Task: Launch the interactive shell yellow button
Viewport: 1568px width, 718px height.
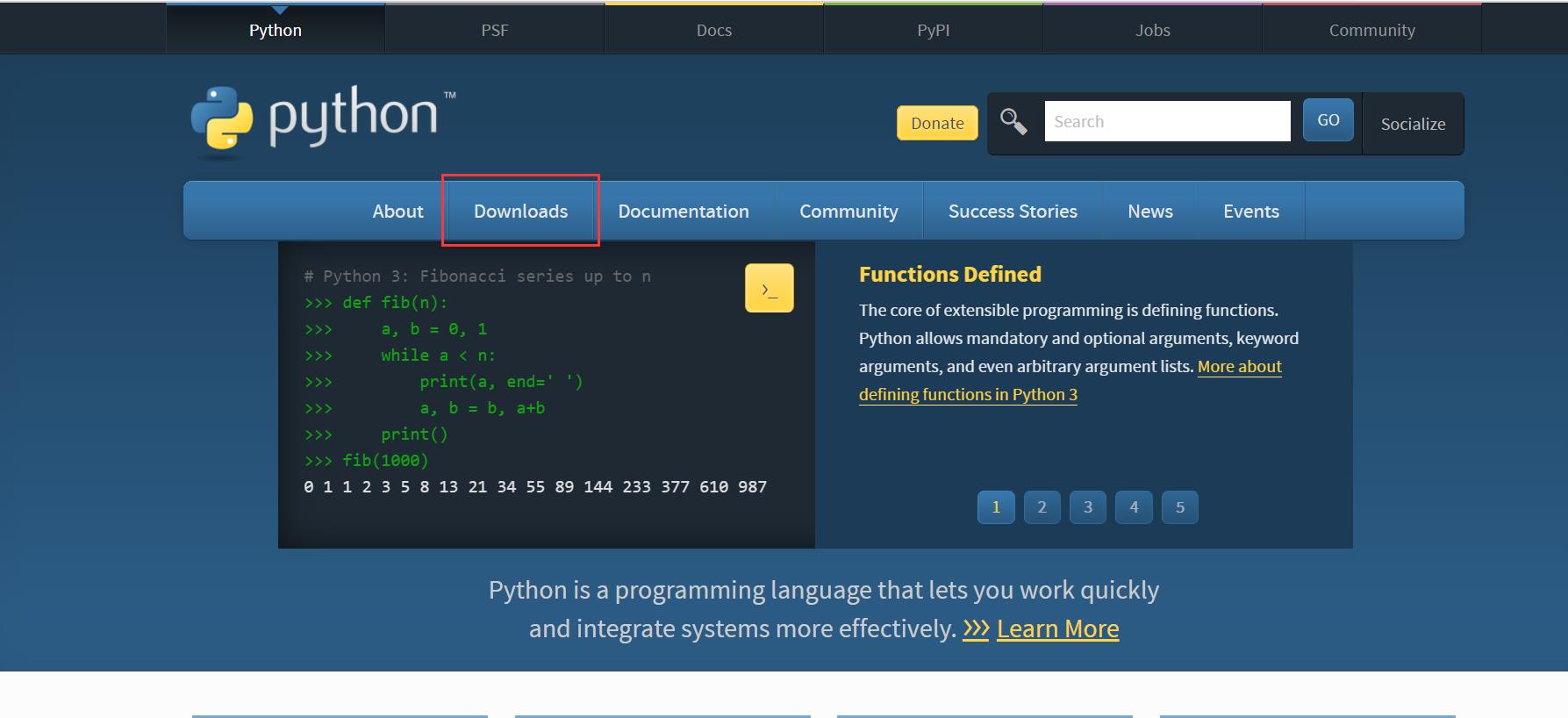Action: click(770, 288)
